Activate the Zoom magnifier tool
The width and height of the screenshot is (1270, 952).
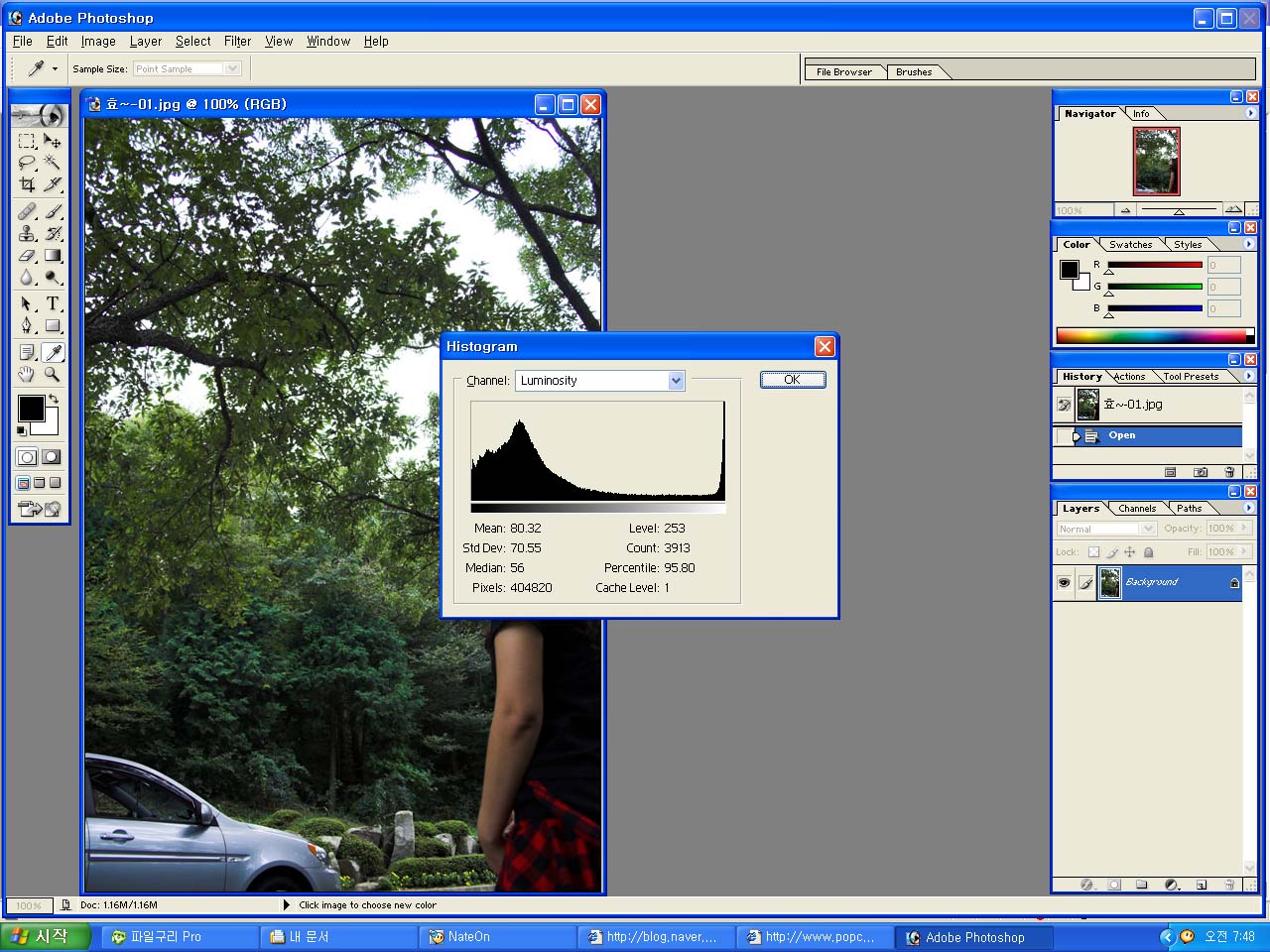point(53,374)
